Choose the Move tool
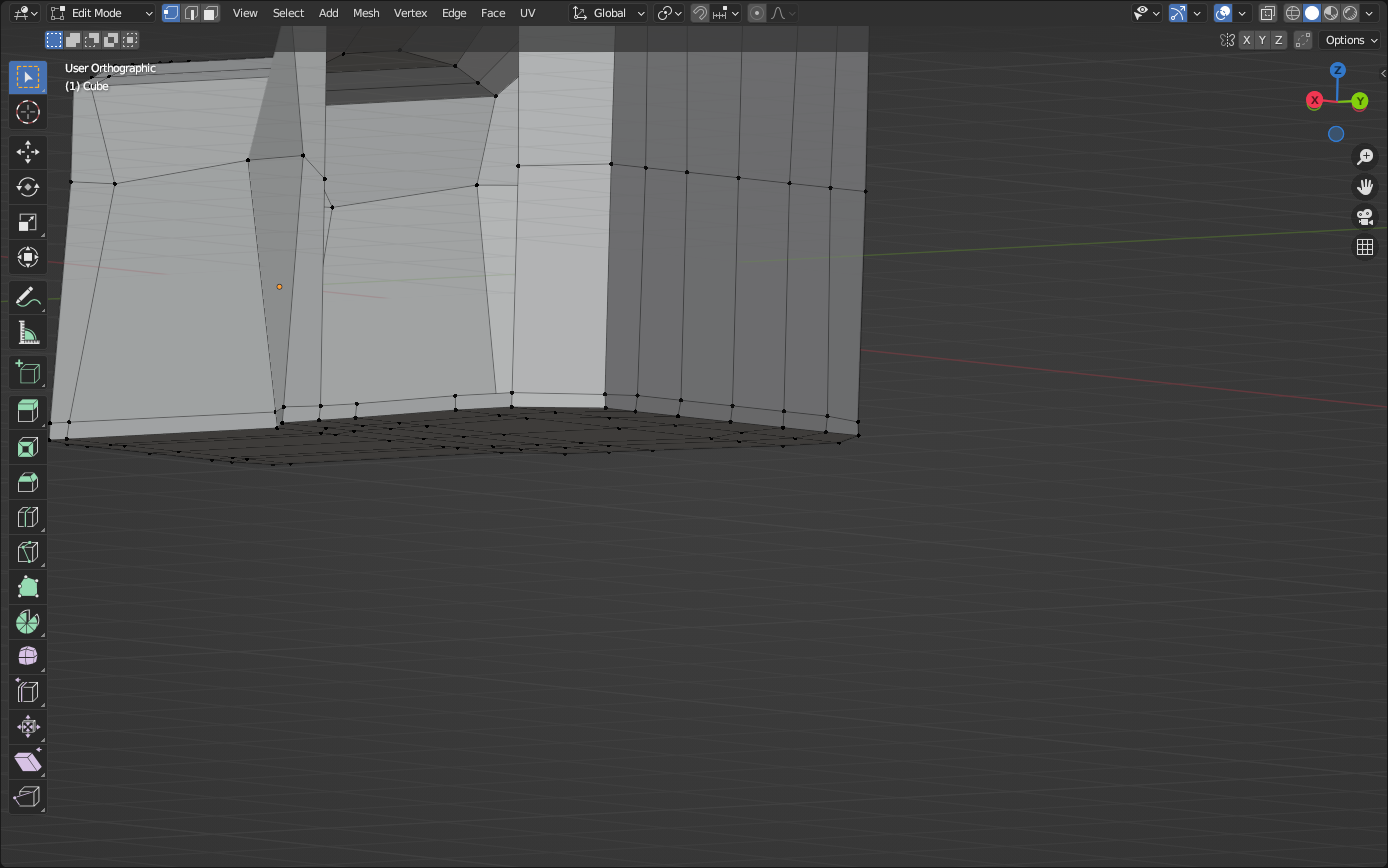 (28, 152)
